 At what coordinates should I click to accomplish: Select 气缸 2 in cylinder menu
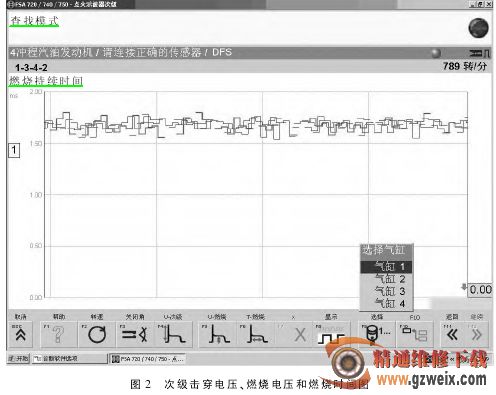pyautogui.click(x=387, y=279)
